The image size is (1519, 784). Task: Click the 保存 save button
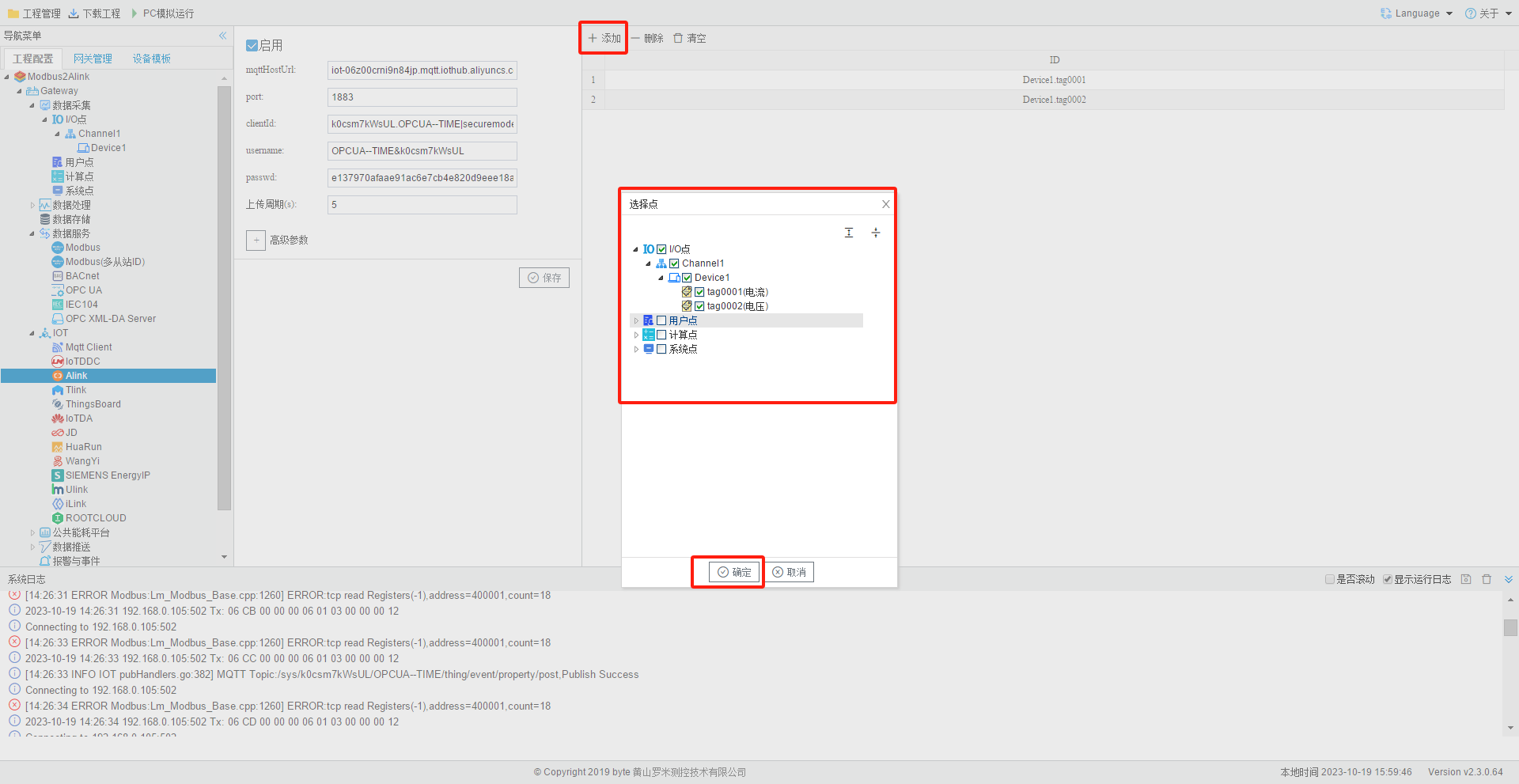point(544,278)
